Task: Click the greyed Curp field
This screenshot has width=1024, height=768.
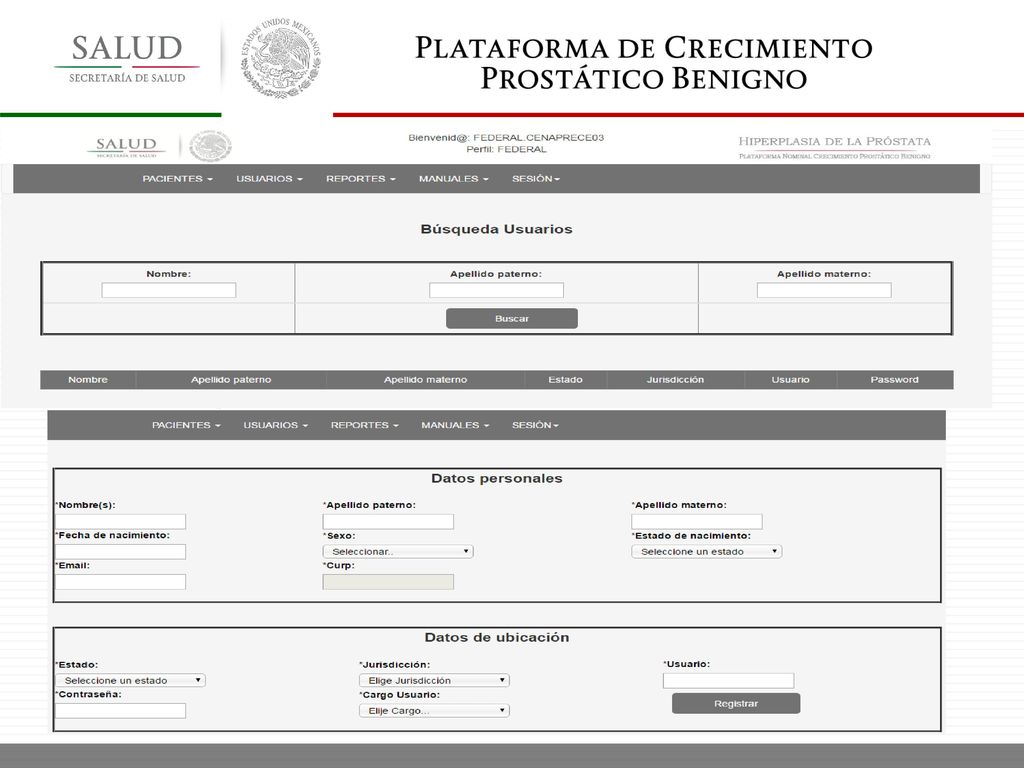Action: click(388, 582)
